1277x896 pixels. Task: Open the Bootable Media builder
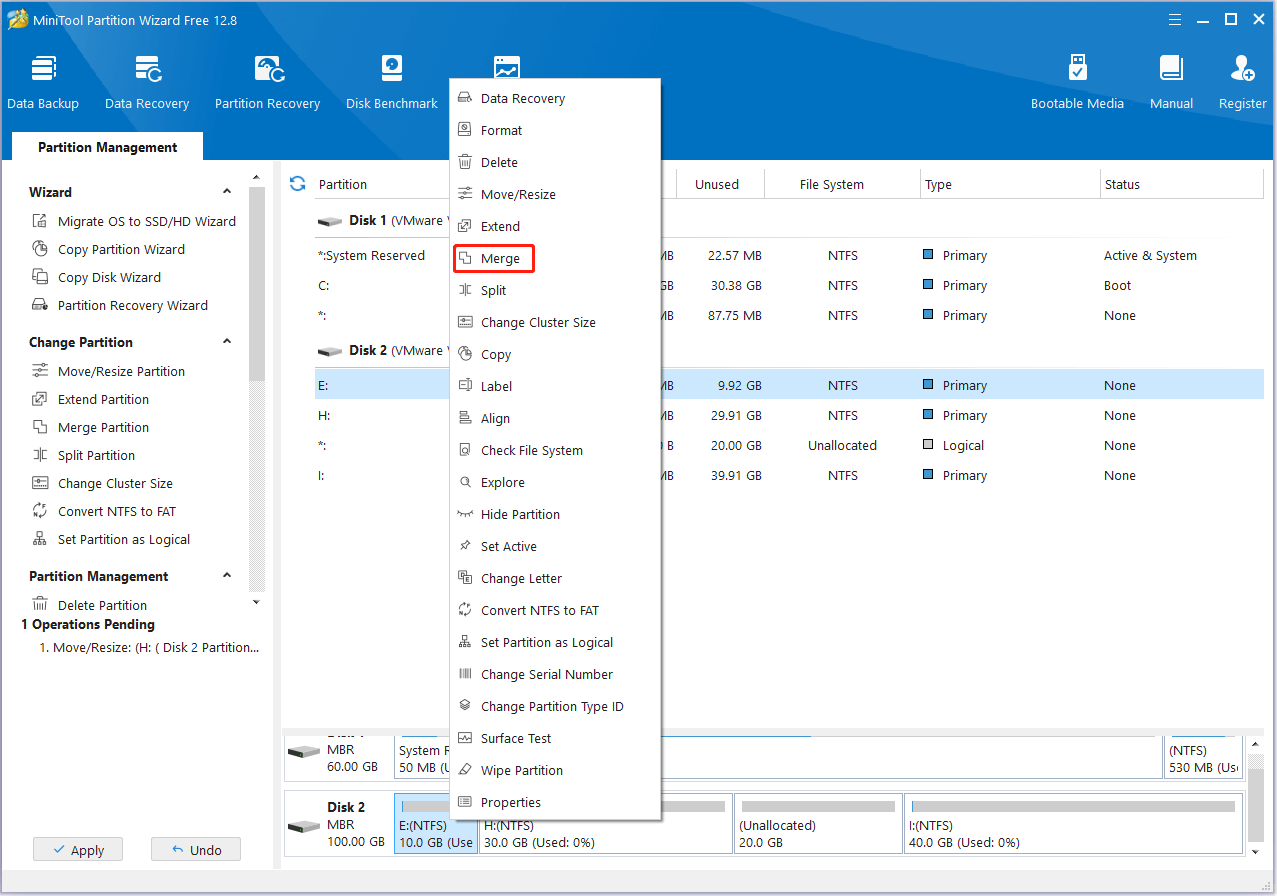pyautogui.click(x=1077, y=82)
